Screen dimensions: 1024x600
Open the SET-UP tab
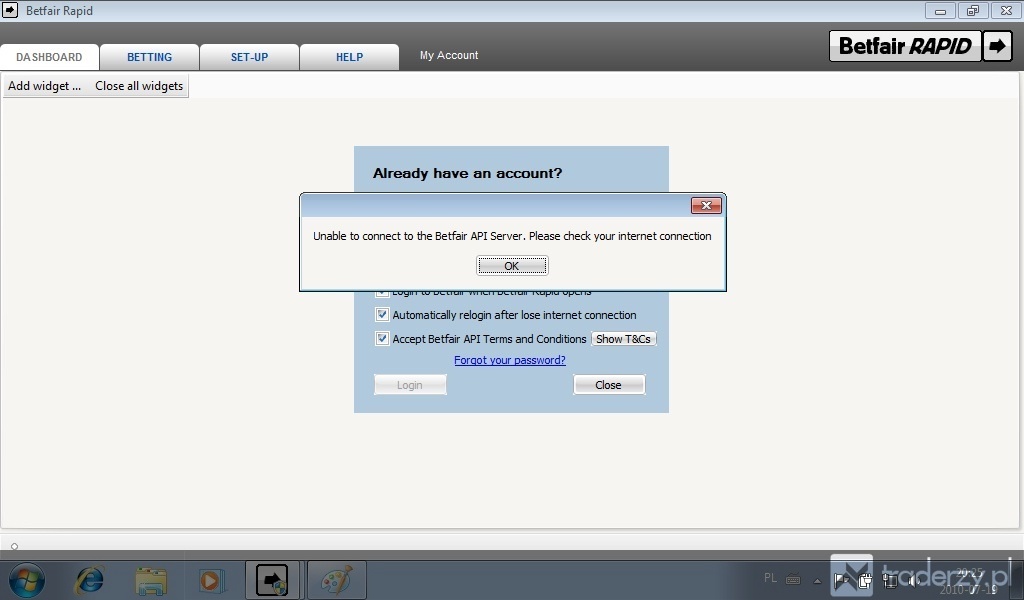point(249,57)
